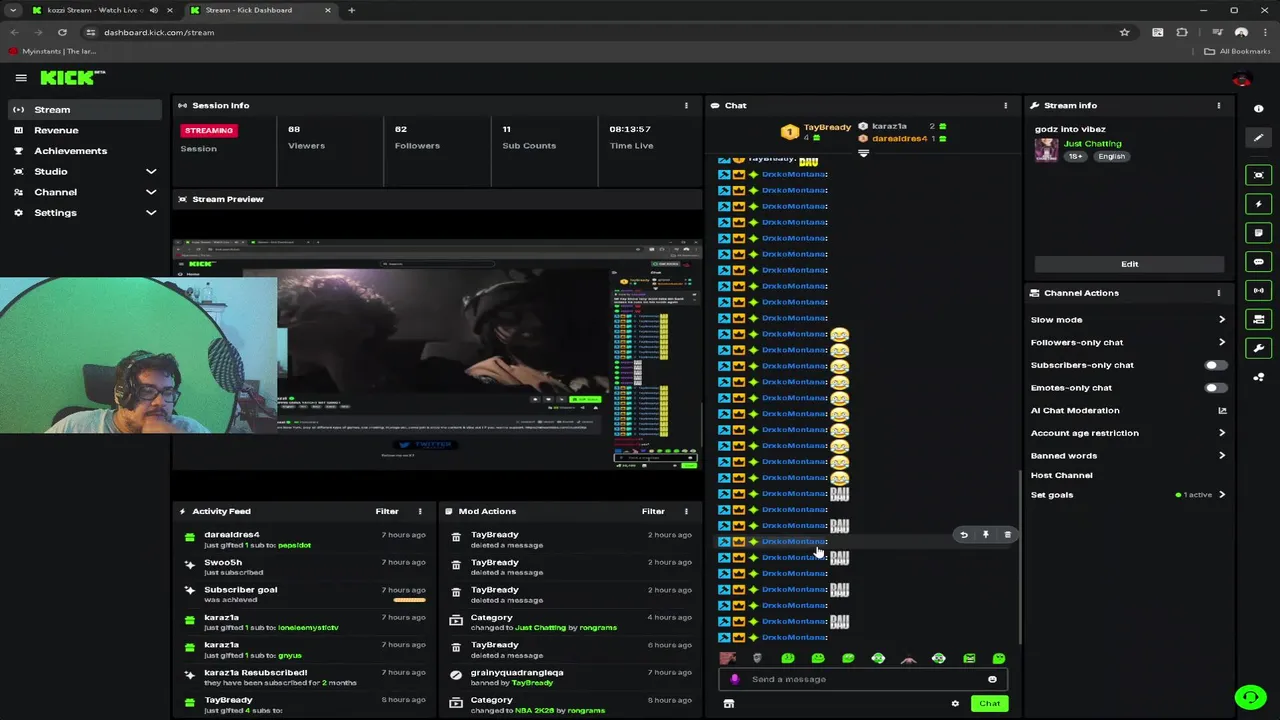Viewport: 1280px width, 720px height.
Task: Open Set goals options
Action: [x=1128, y=495]
